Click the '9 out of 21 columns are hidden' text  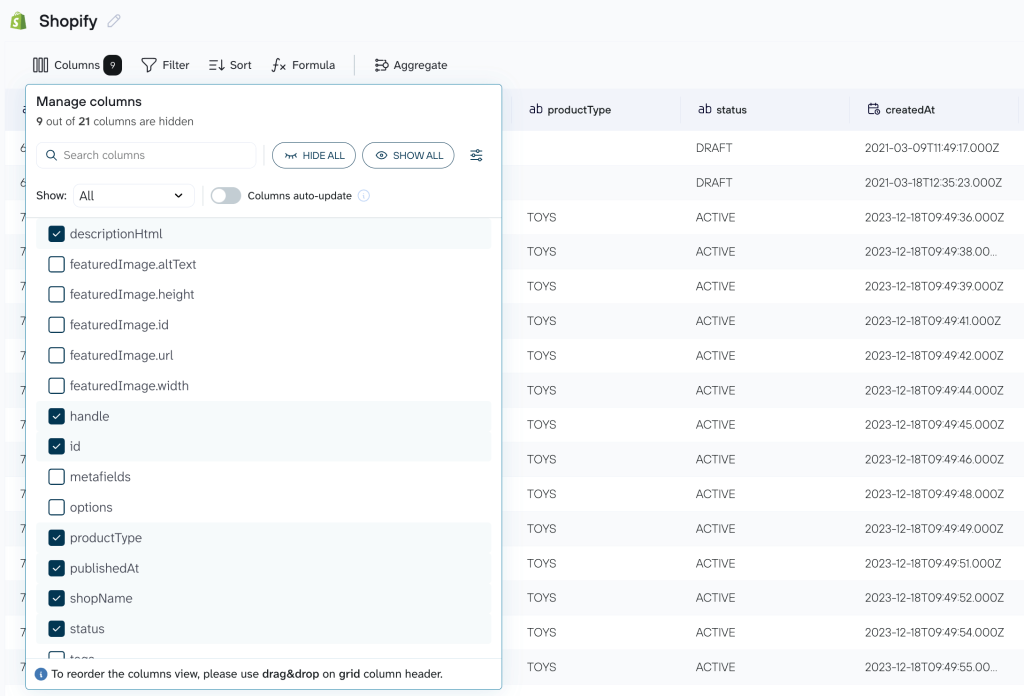[115, 121]
